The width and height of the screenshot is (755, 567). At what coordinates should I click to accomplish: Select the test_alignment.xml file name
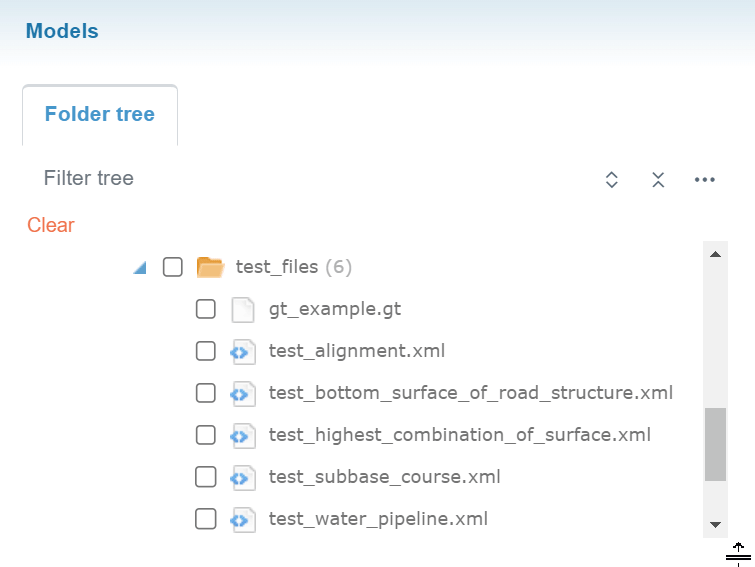357,351
